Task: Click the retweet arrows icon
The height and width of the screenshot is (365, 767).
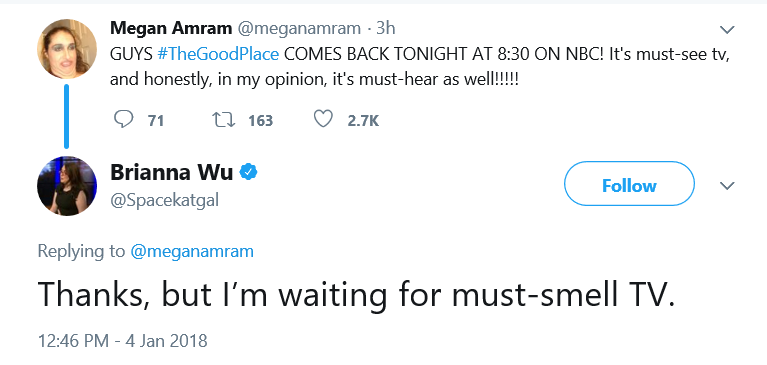Action: click(x=224, y=119)
